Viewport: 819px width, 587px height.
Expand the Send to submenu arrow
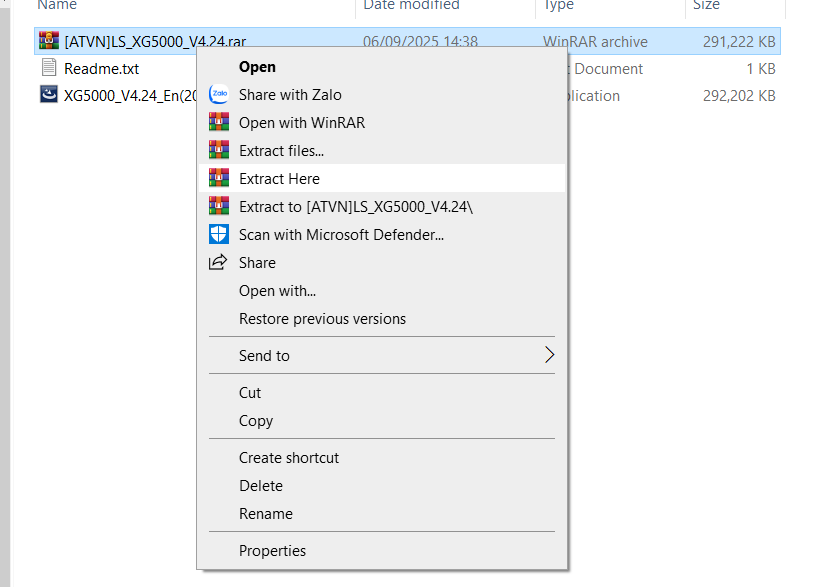tap(549, 355)
